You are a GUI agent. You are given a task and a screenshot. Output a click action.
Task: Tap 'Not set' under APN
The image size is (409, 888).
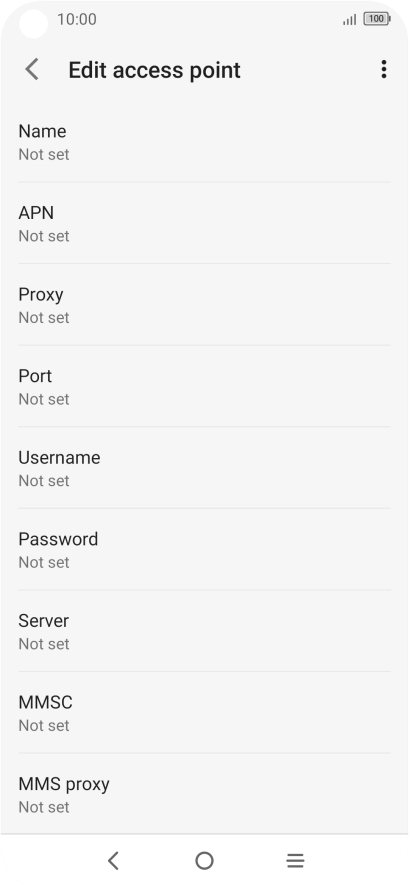[44, 236]
